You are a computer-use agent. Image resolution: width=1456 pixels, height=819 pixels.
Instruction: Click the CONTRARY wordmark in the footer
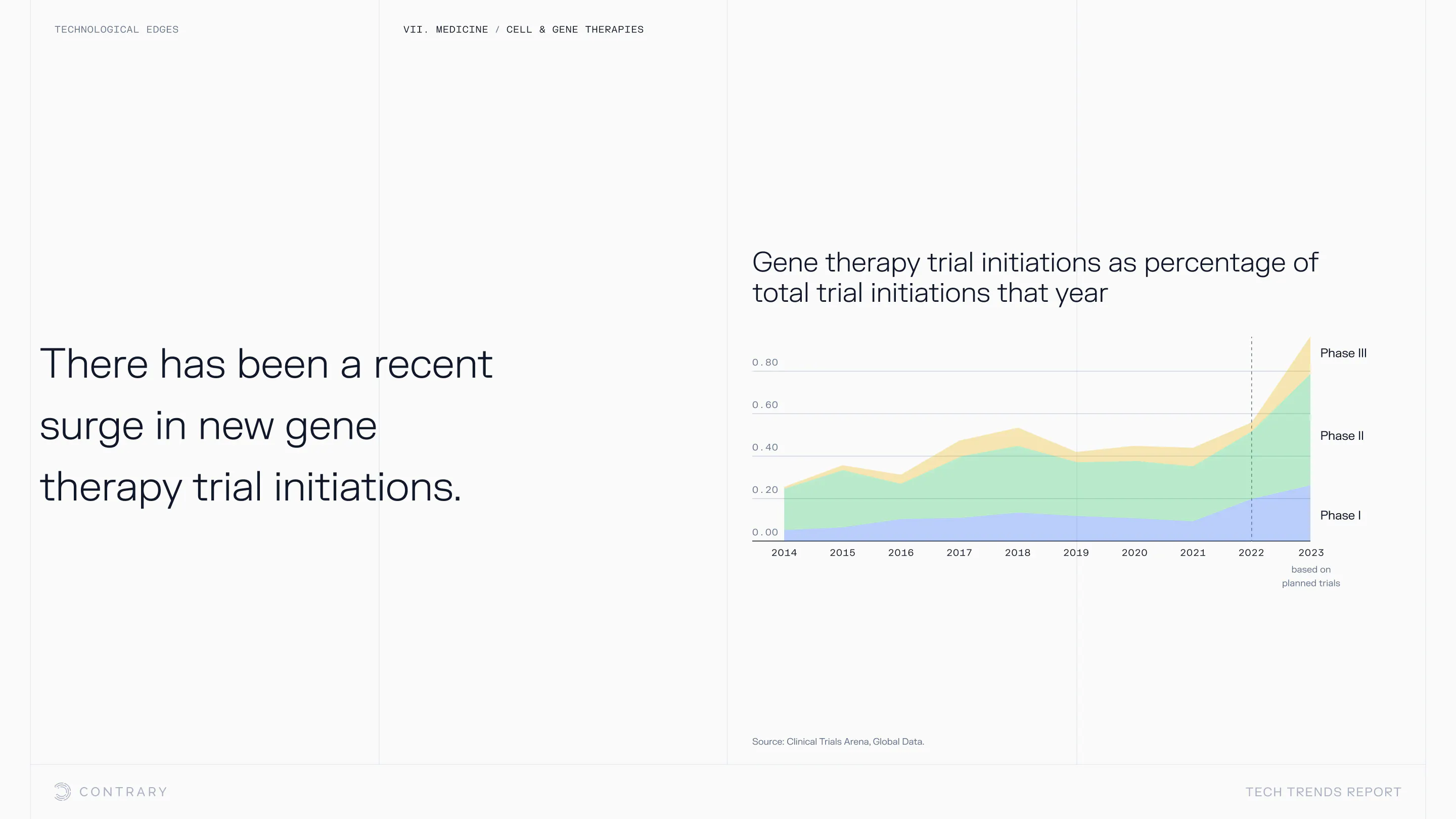123,792
